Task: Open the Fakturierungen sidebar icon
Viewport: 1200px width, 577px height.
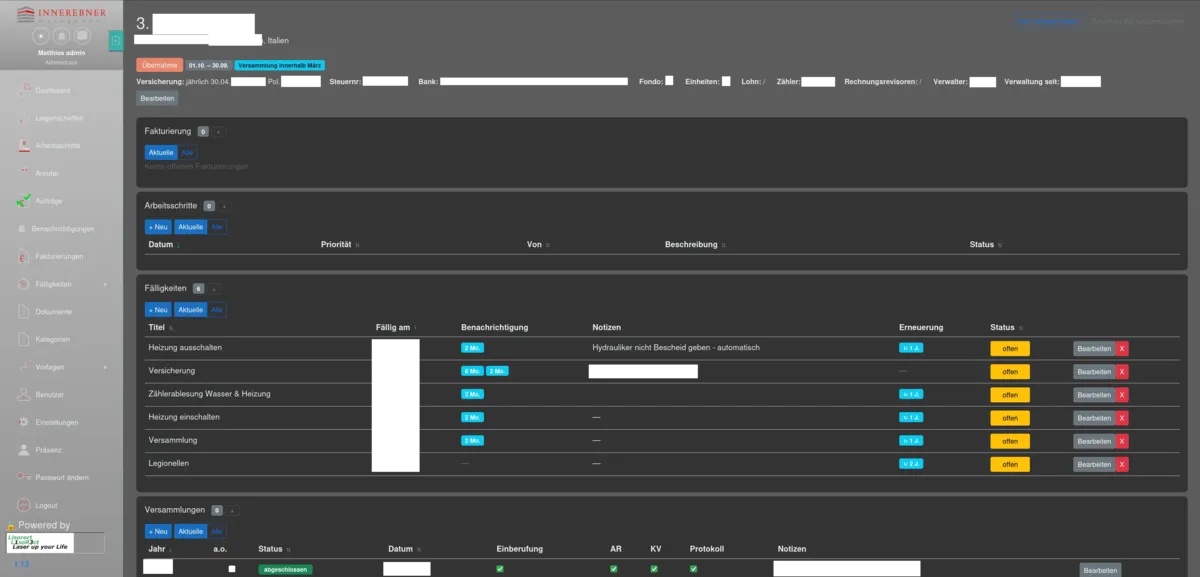Action: pos(24,256)
